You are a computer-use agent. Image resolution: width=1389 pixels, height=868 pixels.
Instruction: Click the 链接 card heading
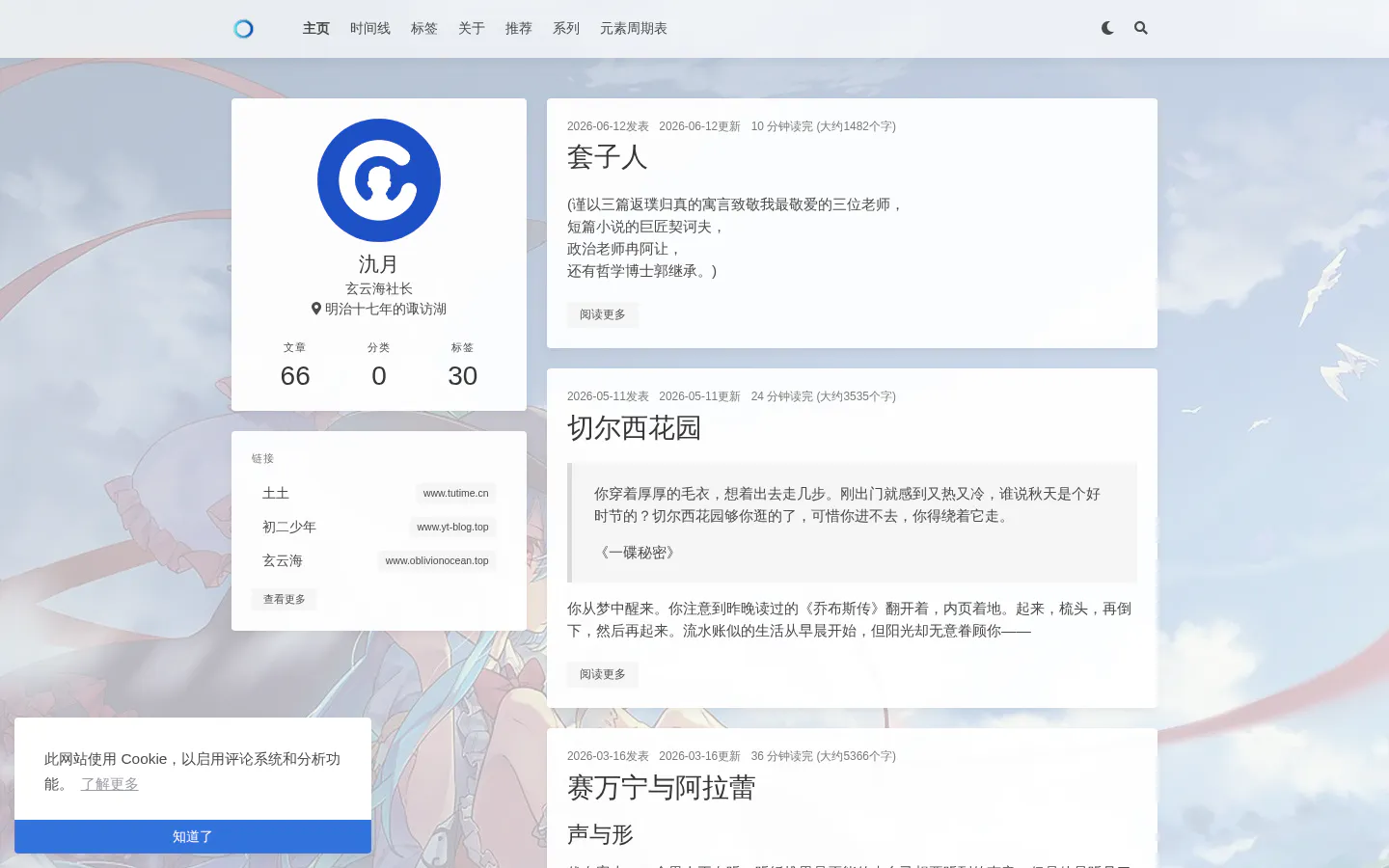tap(262, 458)
